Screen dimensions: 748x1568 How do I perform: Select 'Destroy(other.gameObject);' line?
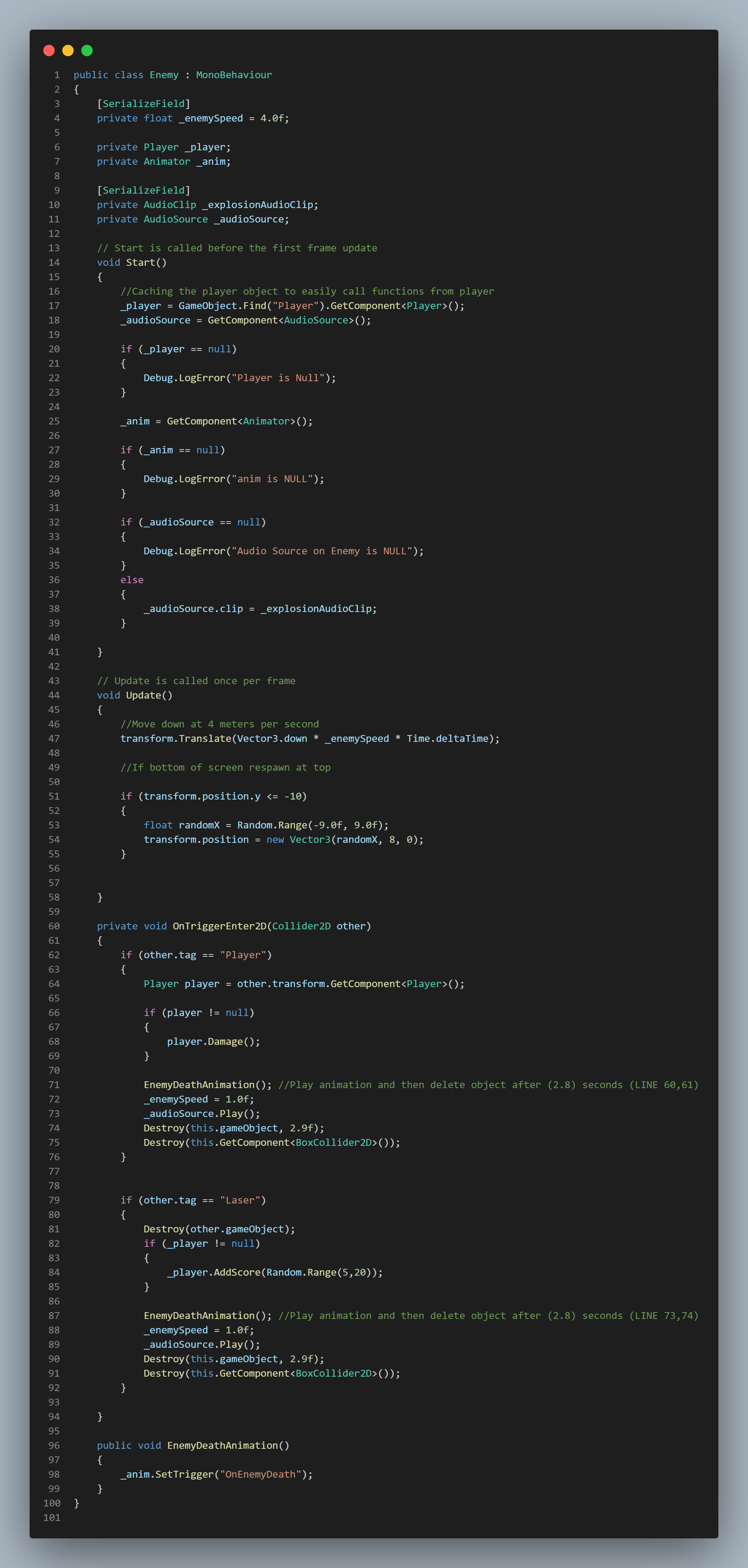point(220,1229)
